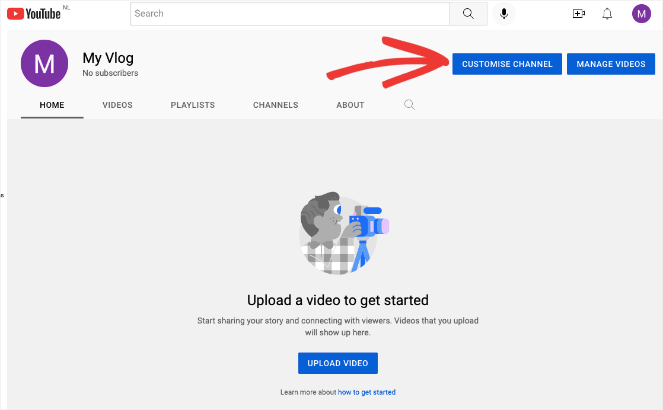Select the Playlists tab
The height and width of the screenshot is (410, 663).
(192, 105)
